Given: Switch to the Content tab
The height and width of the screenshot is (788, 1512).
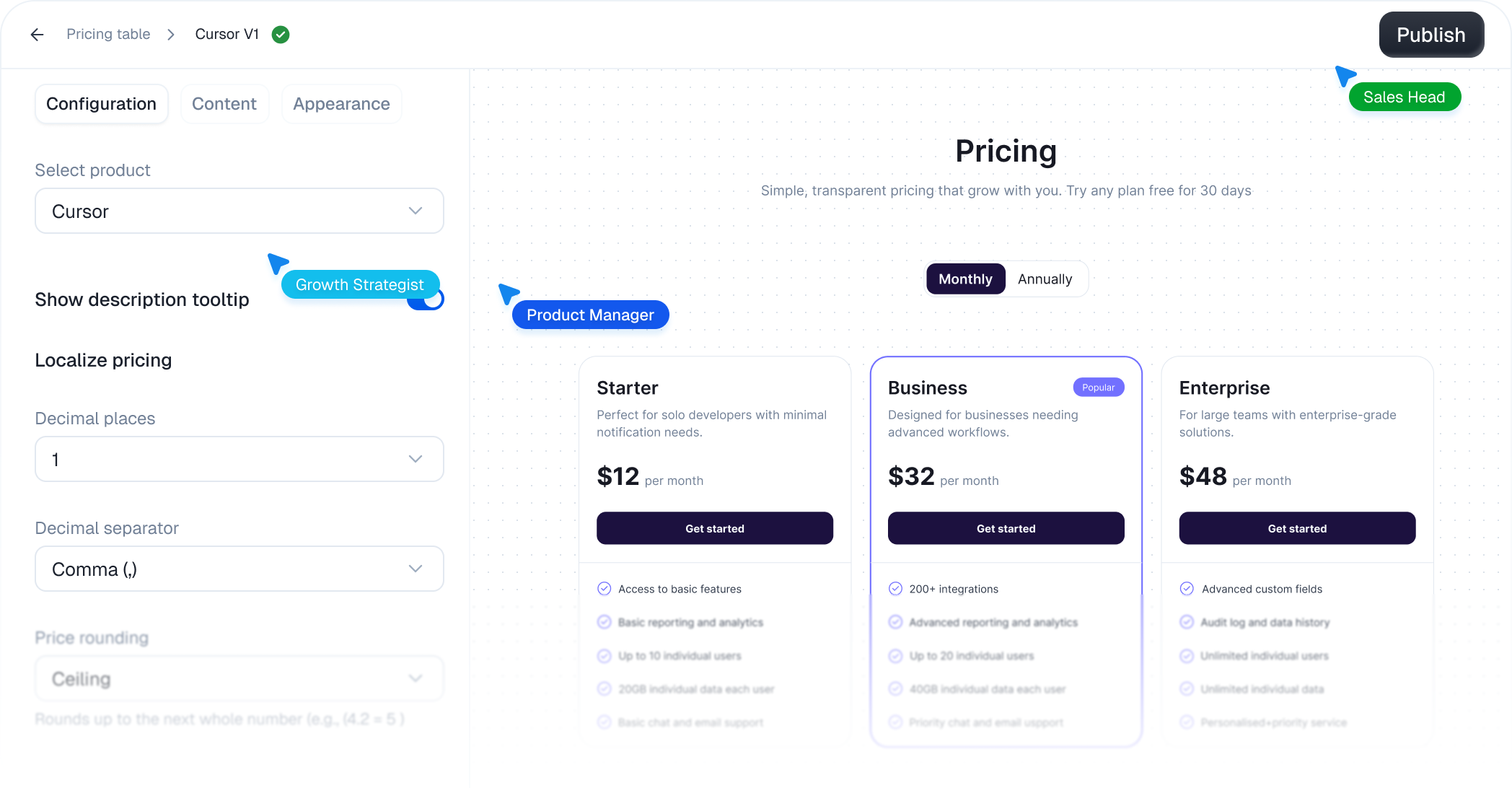Looking at the screenshot, I should (x=224, y=103).
